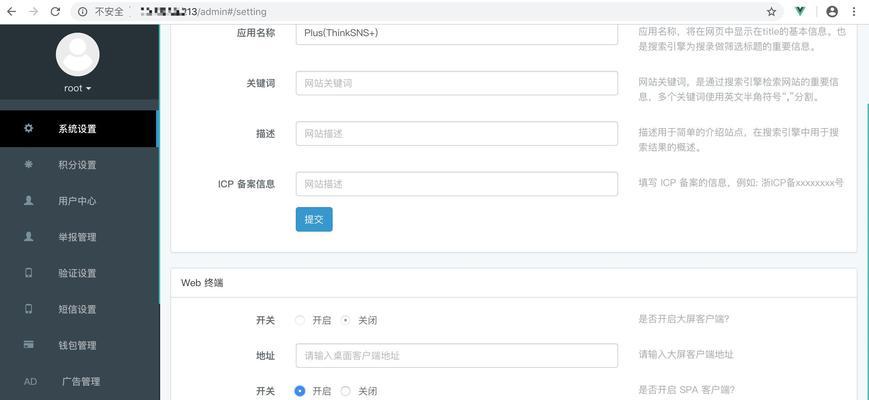Click the Vue devtools extension icon
Screen dimensions: 869x400
tap(800, 11)
